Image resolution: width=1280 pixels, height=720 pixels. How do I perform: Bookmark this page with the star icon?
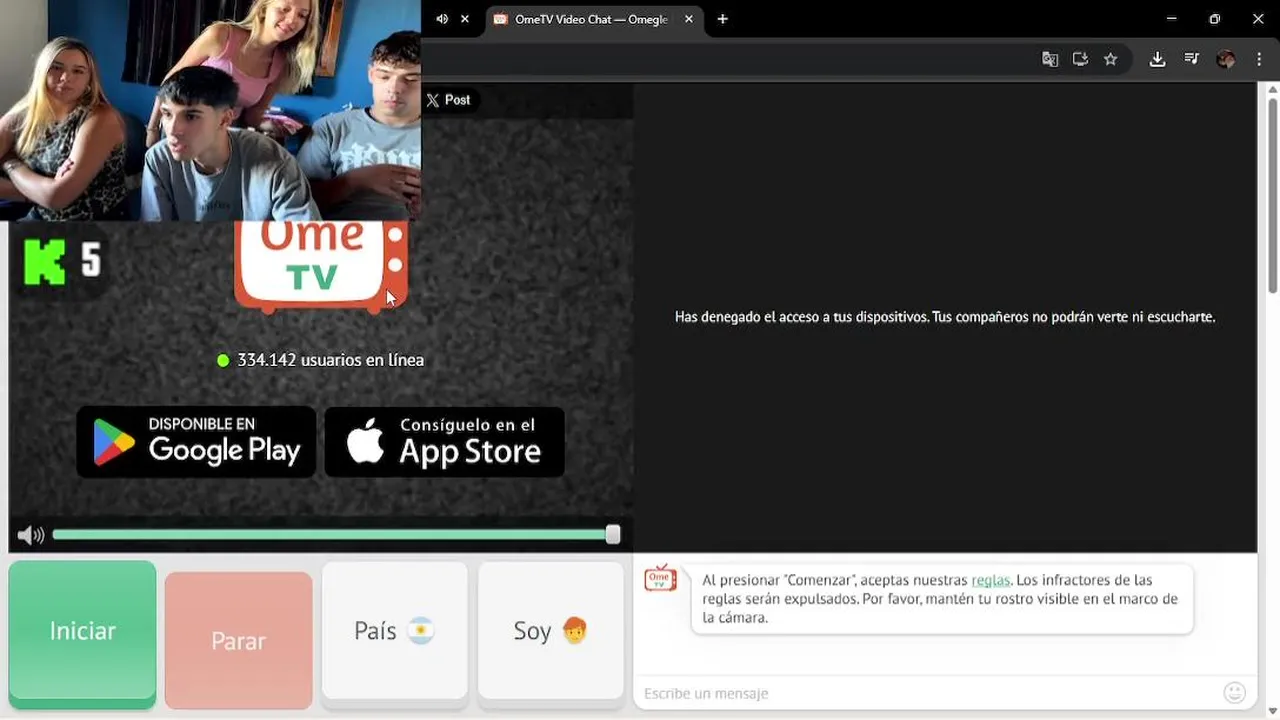[1110, 59]
